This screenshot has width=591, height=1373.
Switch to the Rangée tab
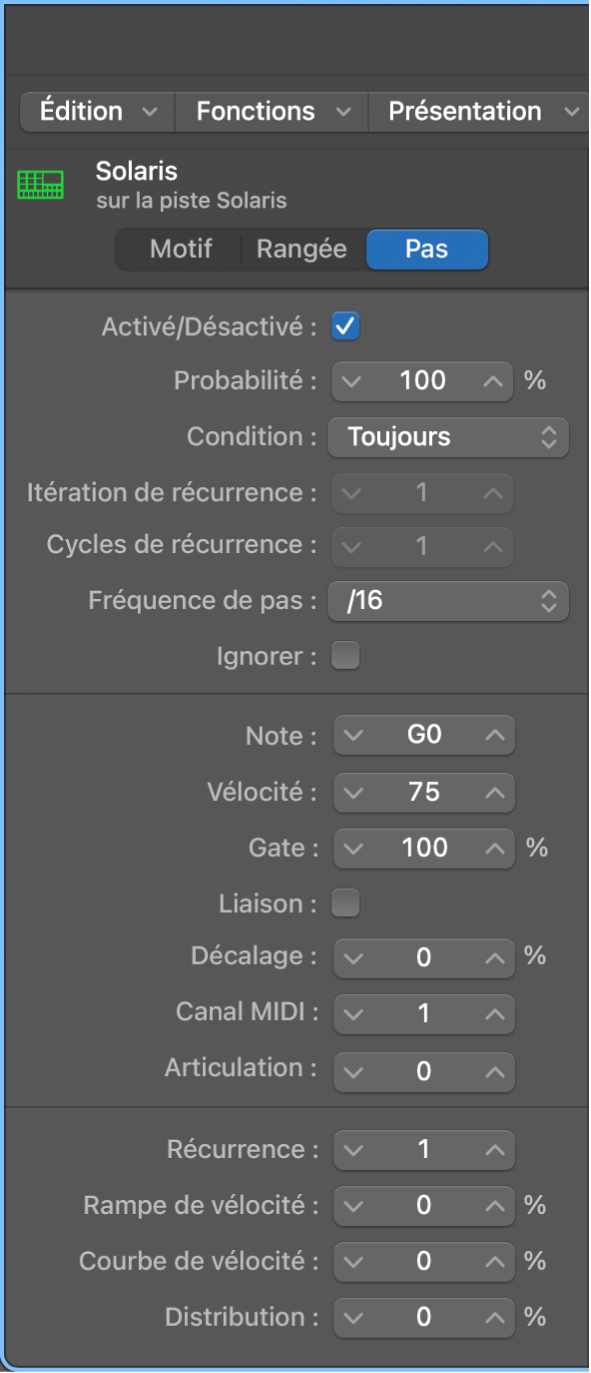click(302, 249)
